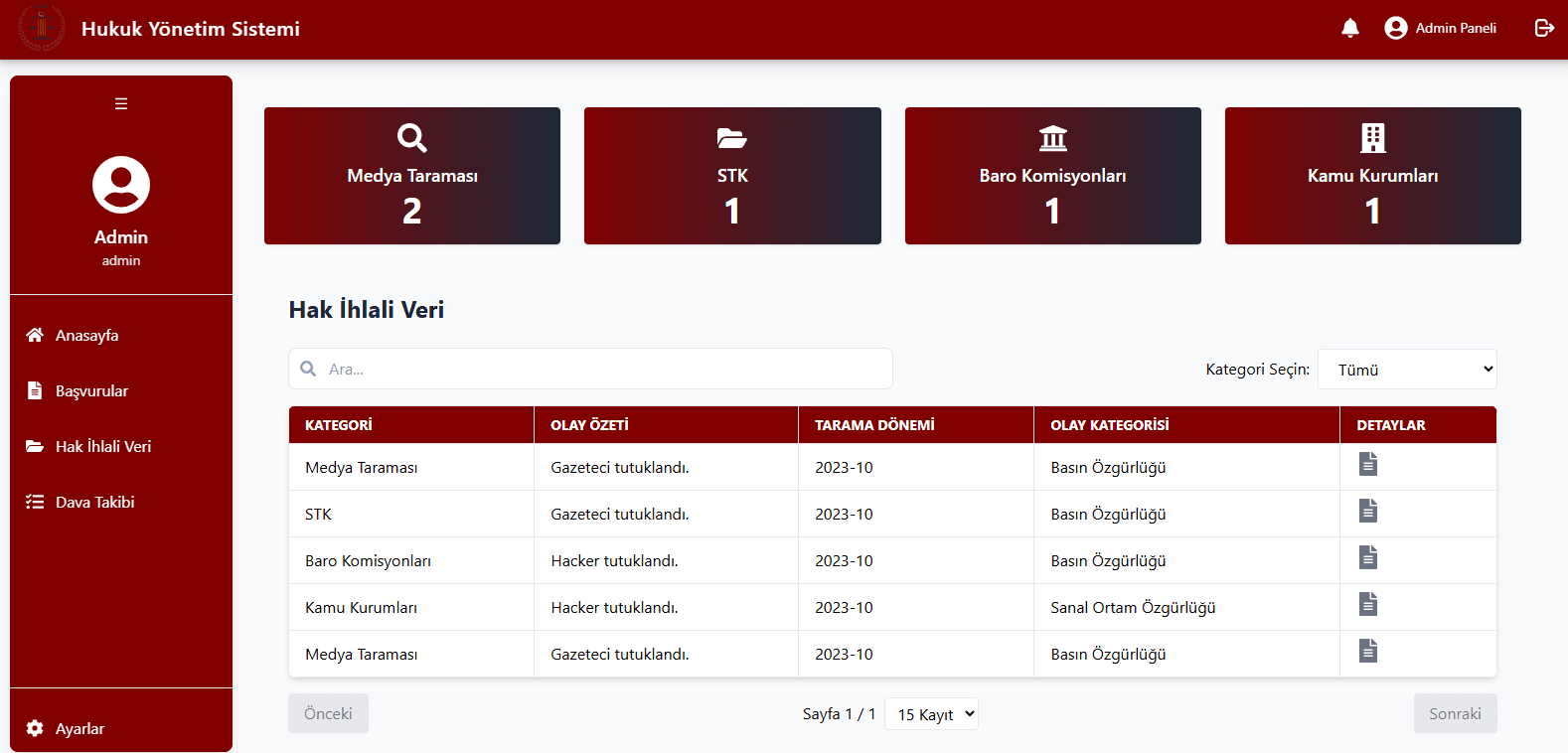Screen dimensions: 1568x753
Task: Click the Admin profile avatar in sidebar
Action: [x=121, y=185]
